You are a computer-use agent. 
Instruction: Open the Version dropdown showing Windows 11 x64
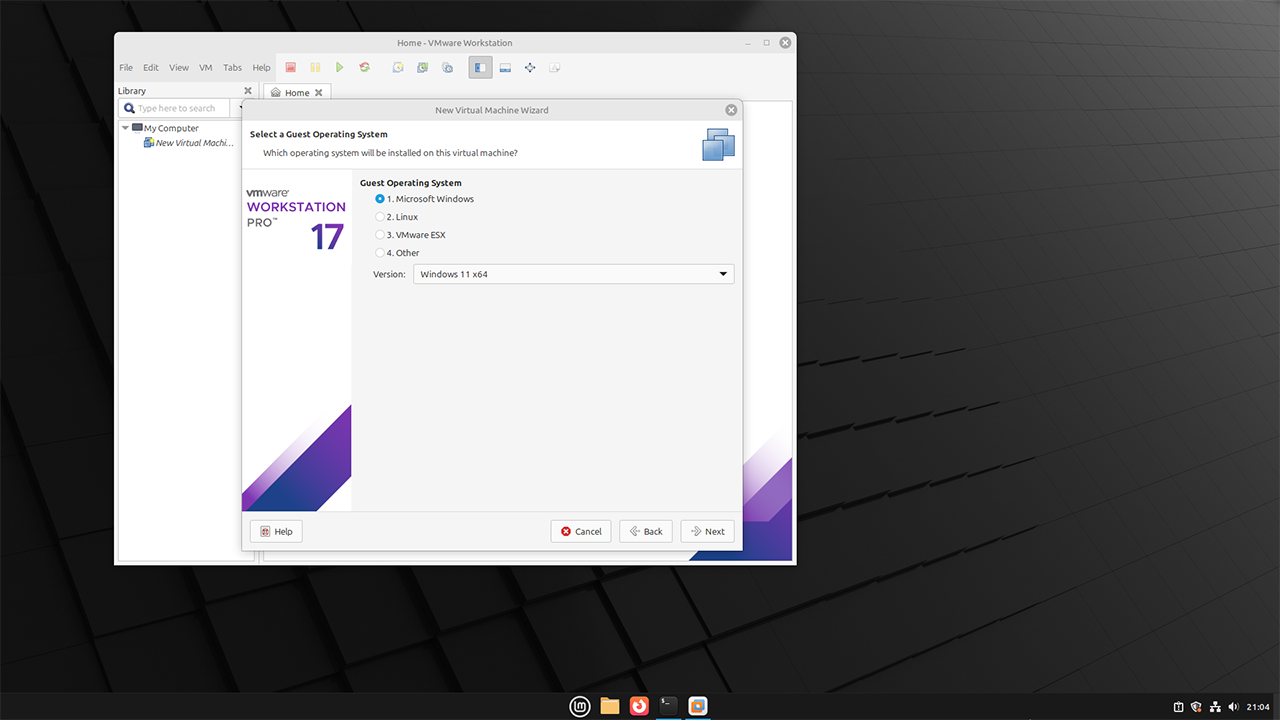(x=573, y=274)
